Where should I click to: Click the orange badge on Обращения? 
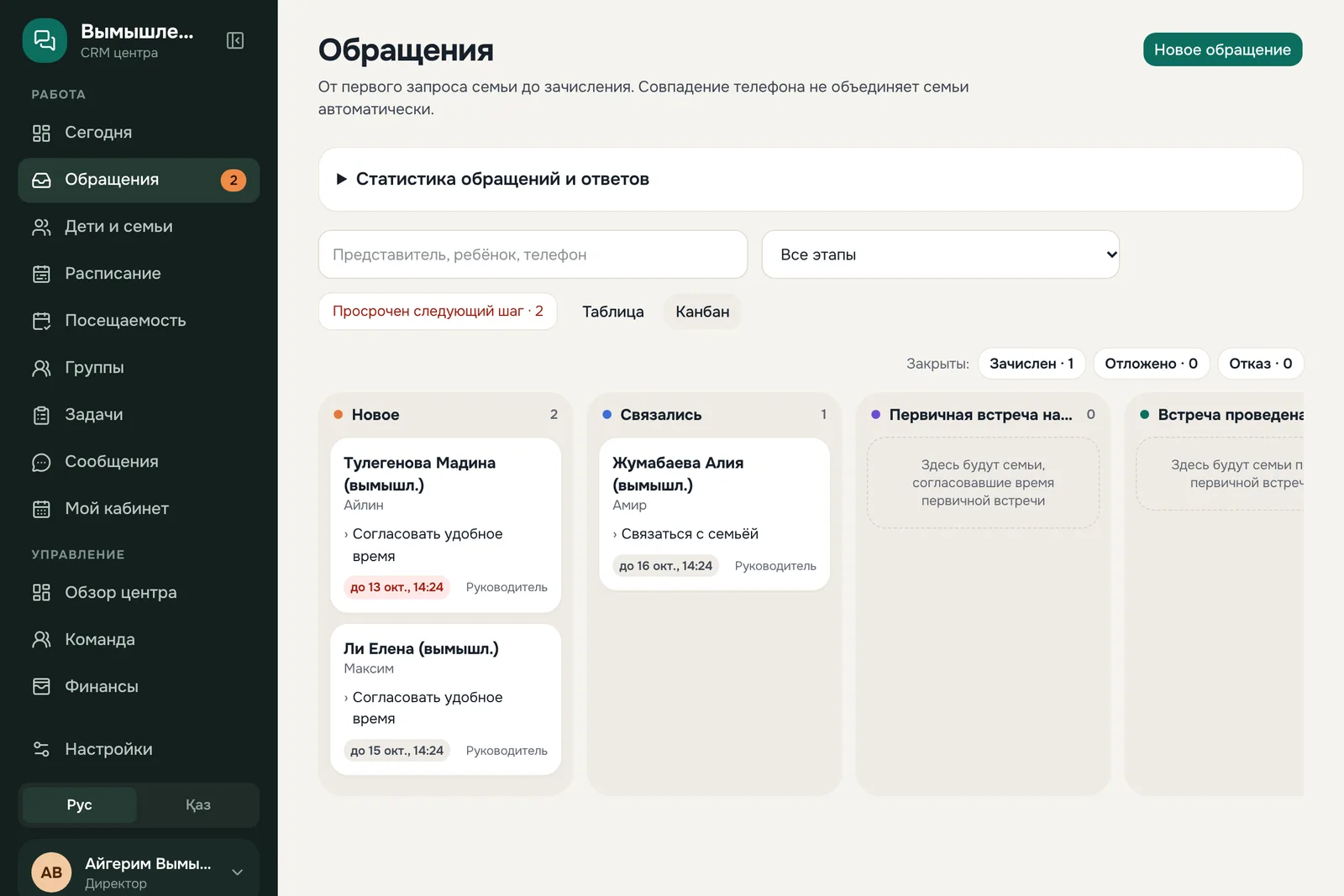(234, 180)
